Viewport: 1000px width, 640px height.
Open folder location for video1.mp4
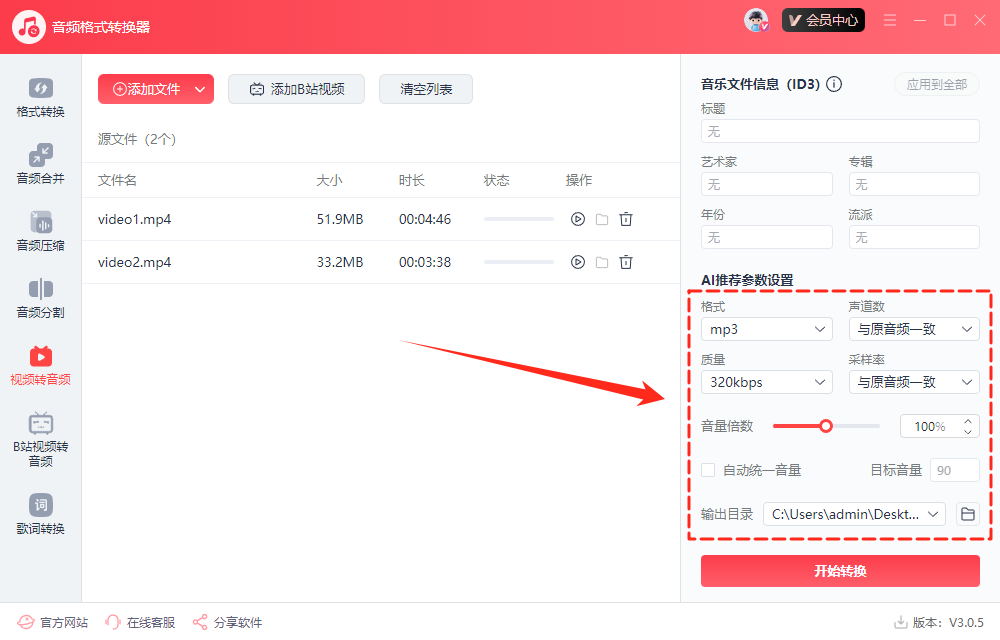(x=602, y=219)
